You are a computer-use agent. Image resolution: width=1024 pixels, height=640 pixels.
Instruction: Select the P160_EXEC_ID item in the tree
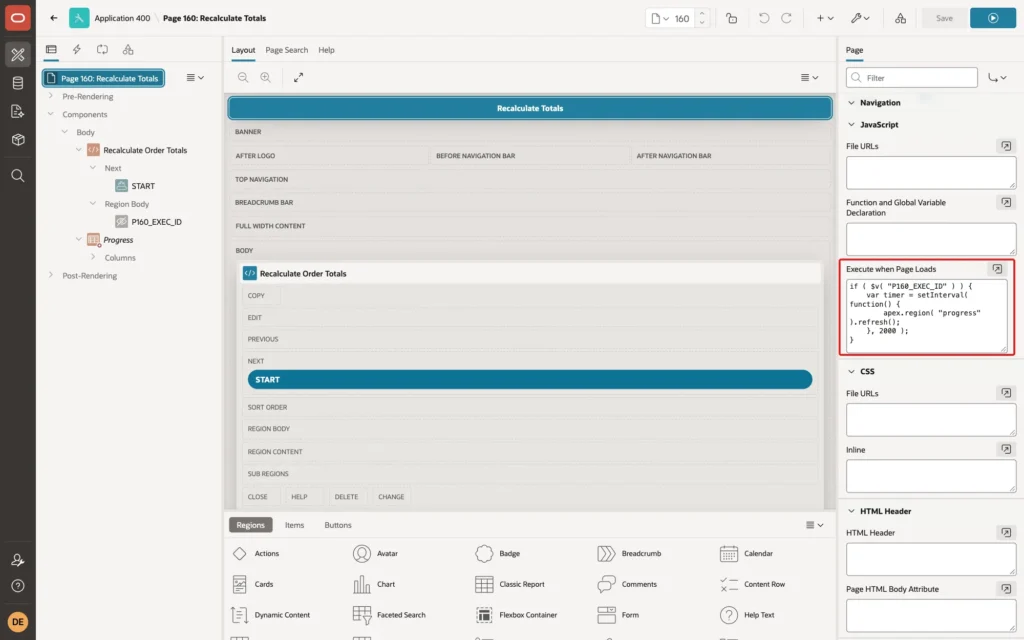pyautogui.click(x=156, y=221)
